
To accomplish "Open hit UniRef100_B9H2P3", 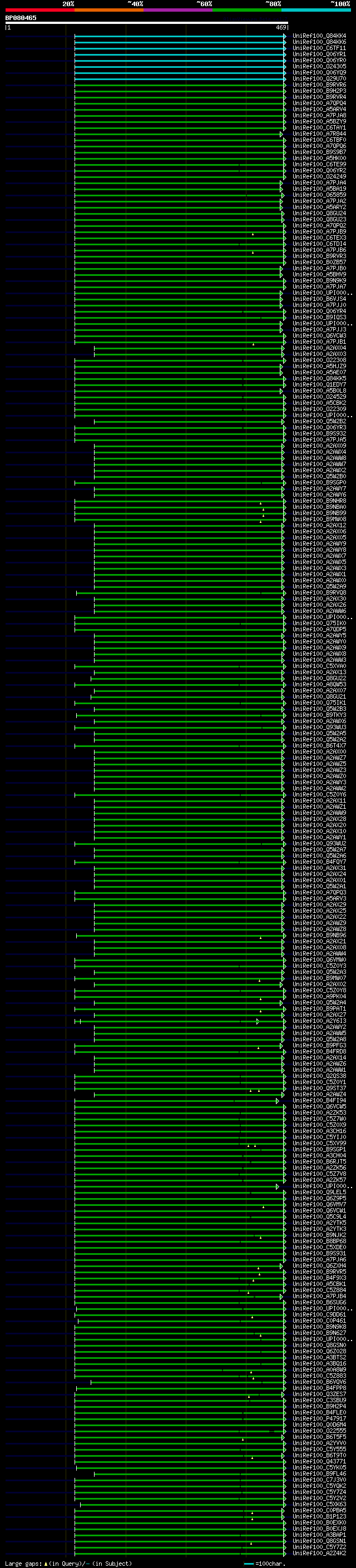I will pos(319,91).
